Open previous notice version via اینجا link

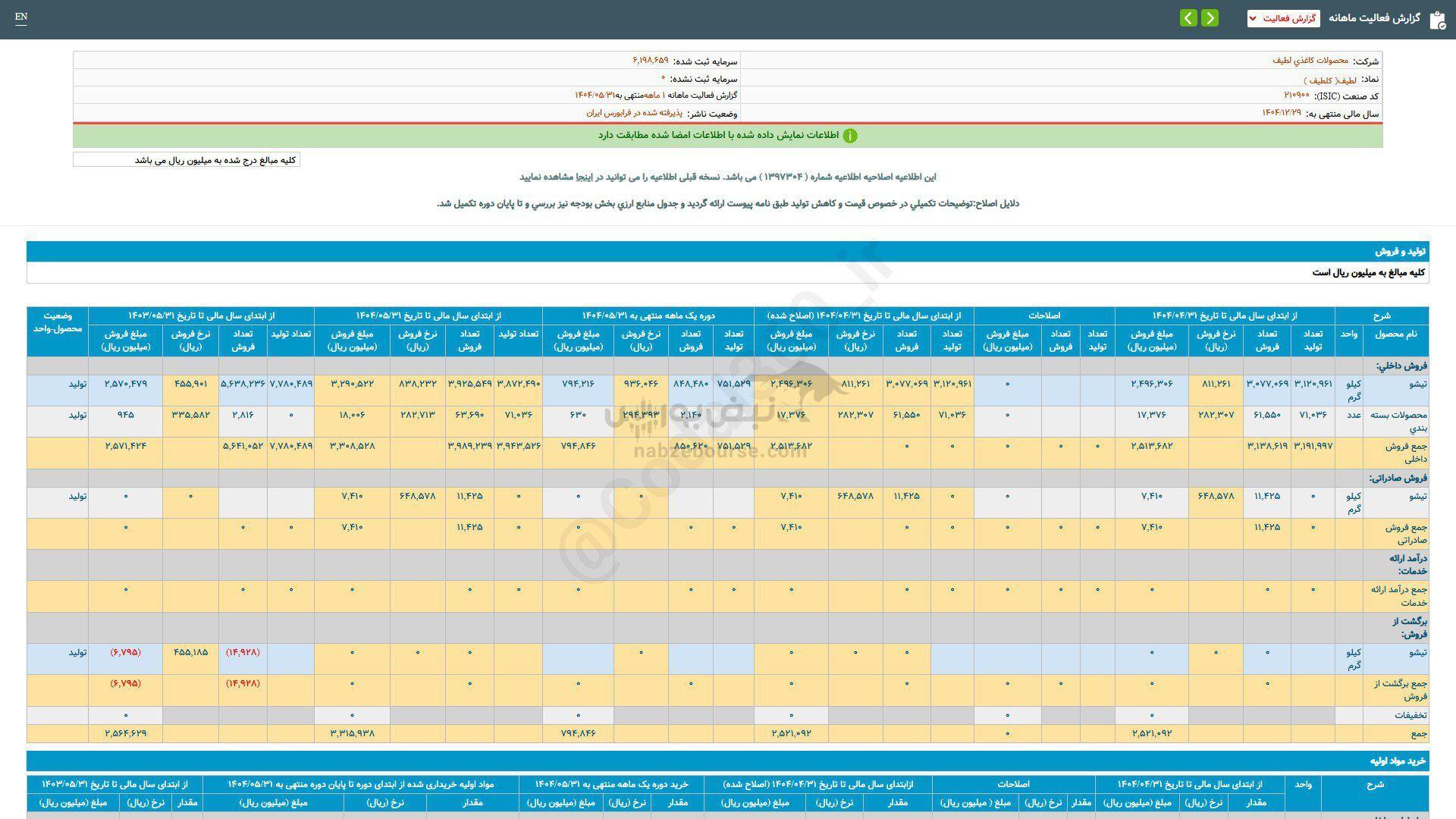point(582,177)
